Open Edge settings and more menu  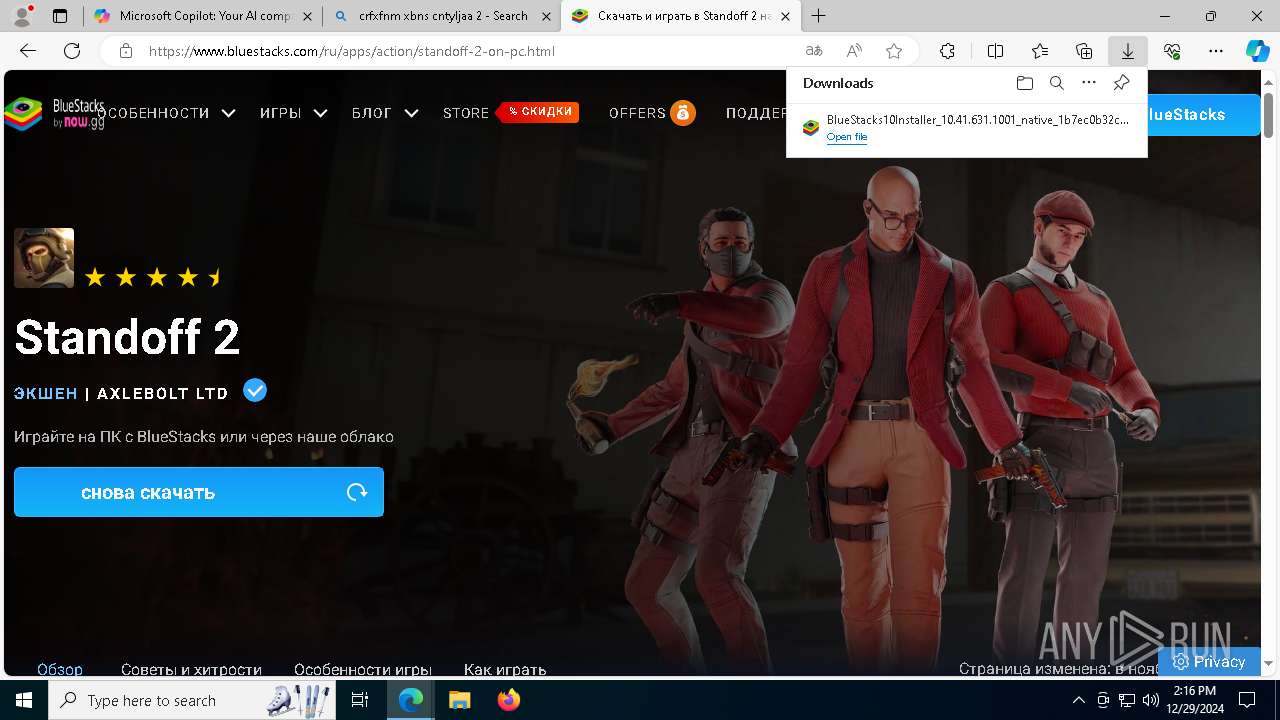click(x=1216, y=51)
